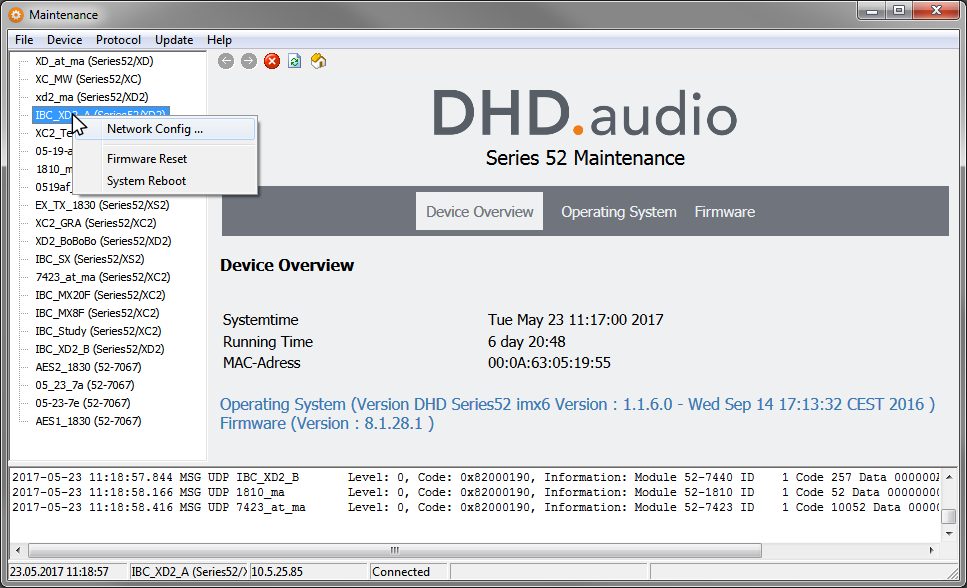This screenshot has height=588, width=967.
Task: Click the IBC_XD2_B log message line
Action: [475, 477]
